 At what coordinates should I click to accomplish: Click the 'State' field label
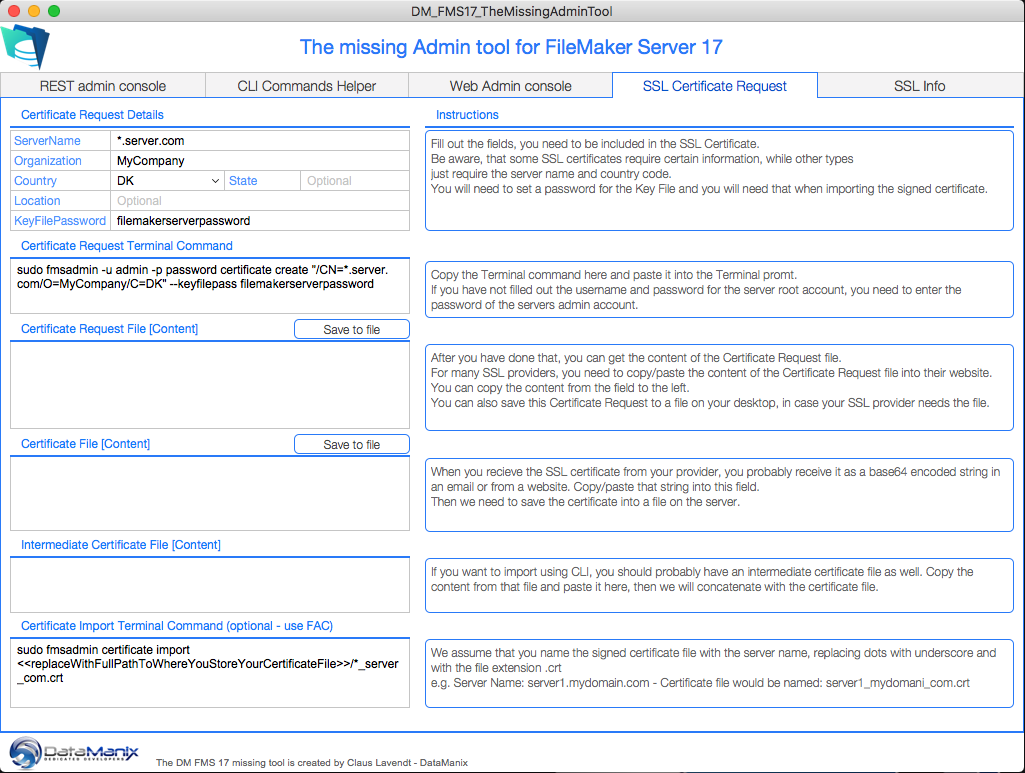click(x=243, y=181)
